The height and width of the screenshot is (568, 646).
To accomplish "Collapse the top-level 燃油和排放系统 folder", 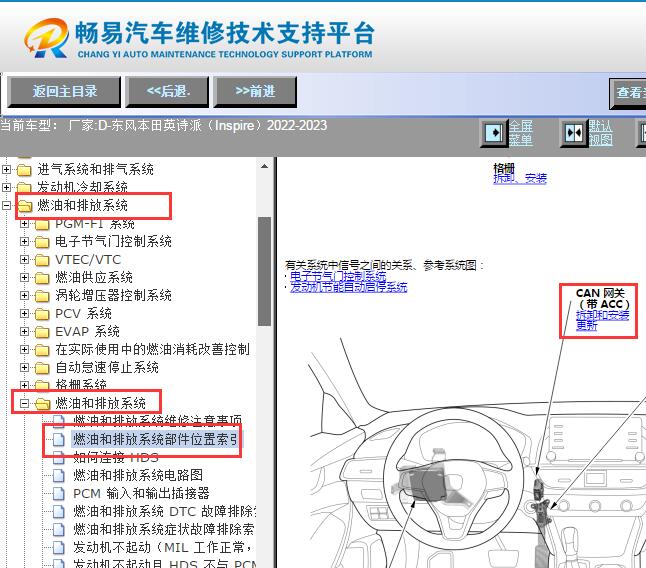I will pyautogui.click(x=7, y=205).
